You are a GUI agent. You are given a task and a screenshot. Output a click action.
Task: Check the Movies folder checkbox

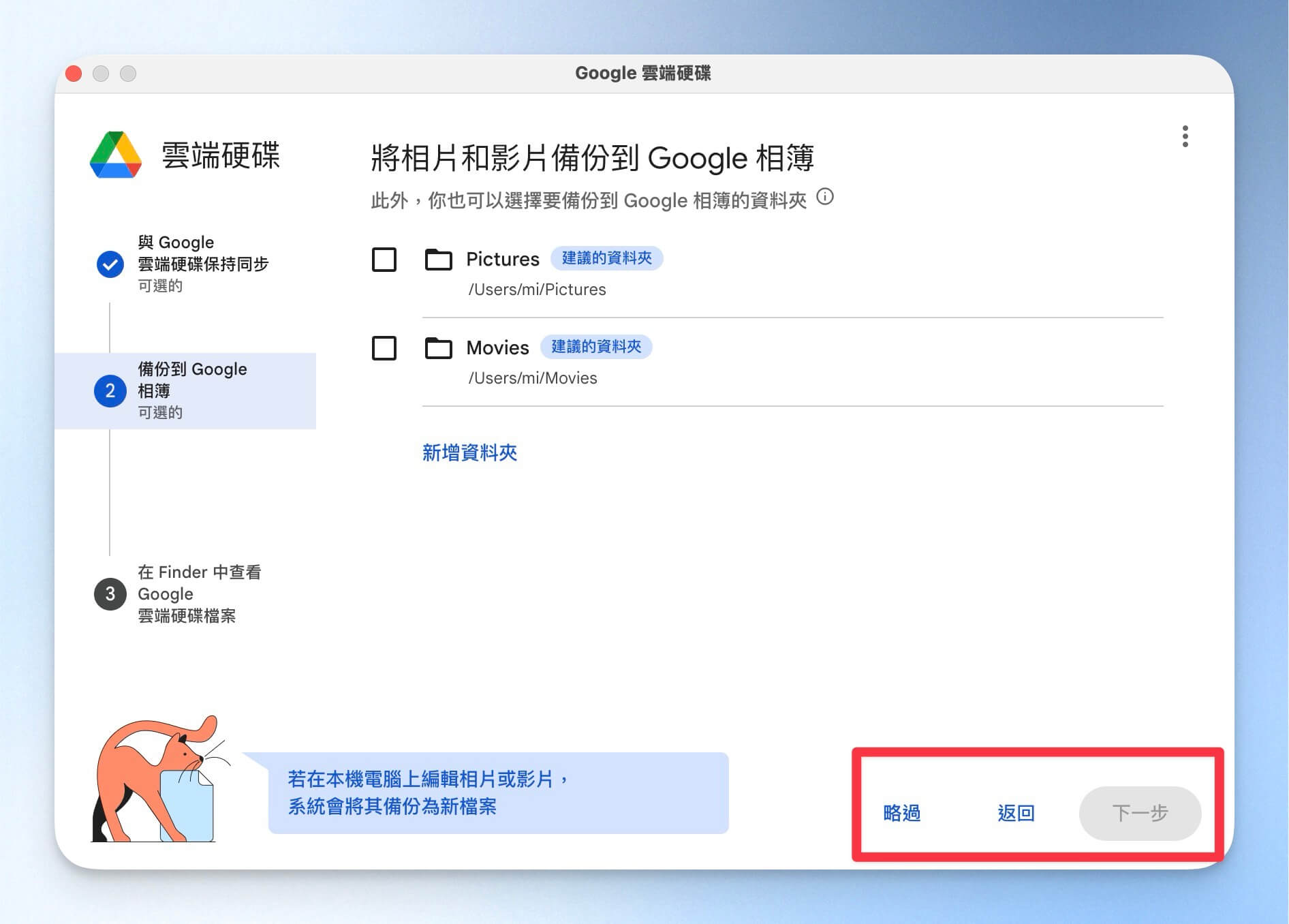pos(384,348)
